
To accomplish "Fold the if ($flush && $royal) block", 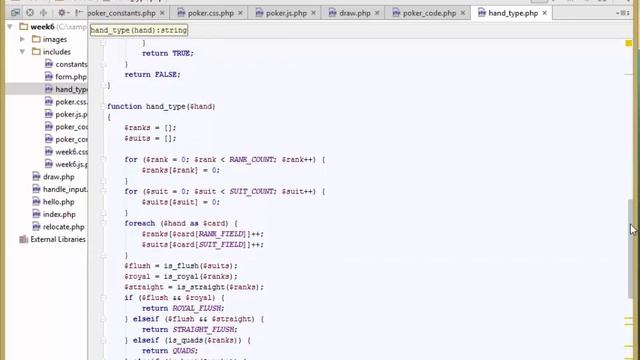I will click(103, 298).
